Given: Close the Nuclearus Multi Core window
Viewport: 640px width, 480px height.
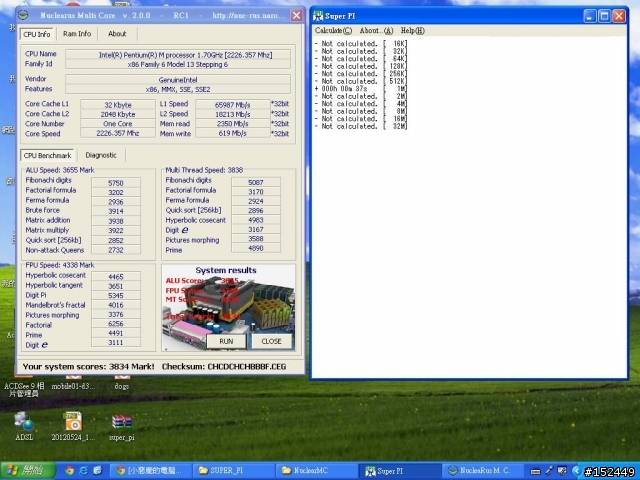Looking at the screenshot, I should pyautogui.click(x=296, y=16).
